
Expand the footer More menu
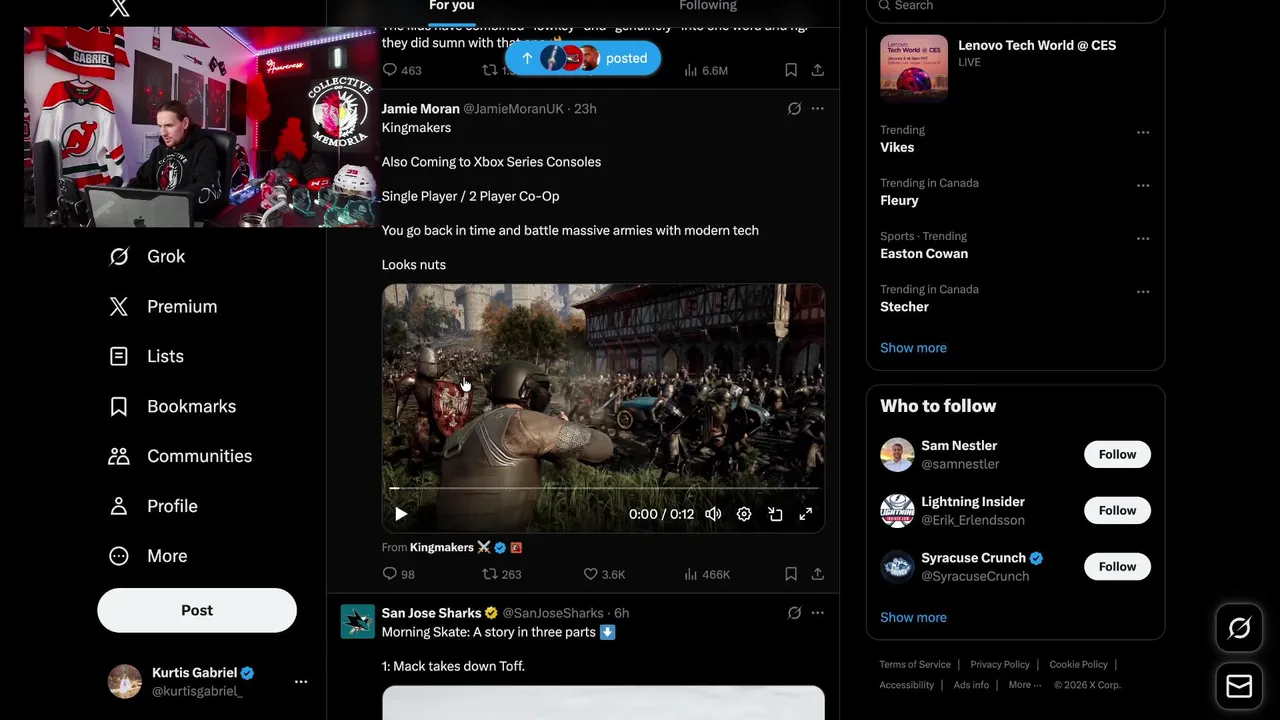1024,685
